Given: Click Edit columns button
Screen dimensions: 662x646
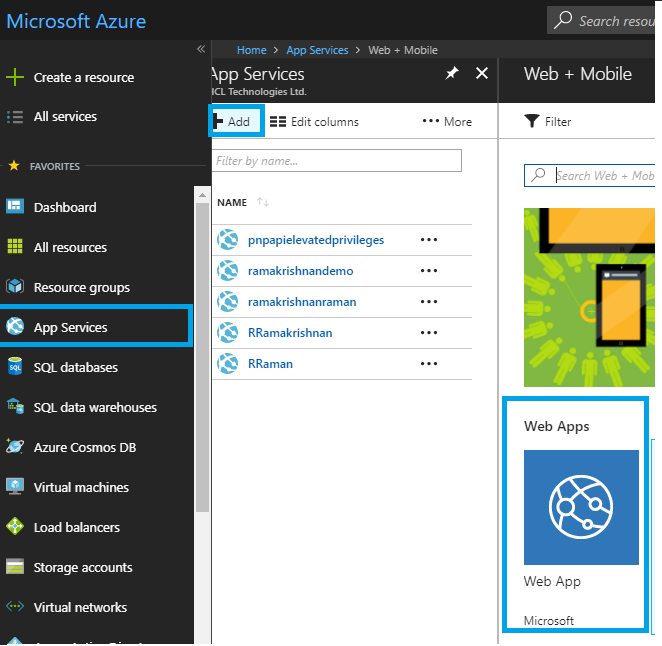Looking at the screenshot, I should pyautogui.click(x=314, y=122).
